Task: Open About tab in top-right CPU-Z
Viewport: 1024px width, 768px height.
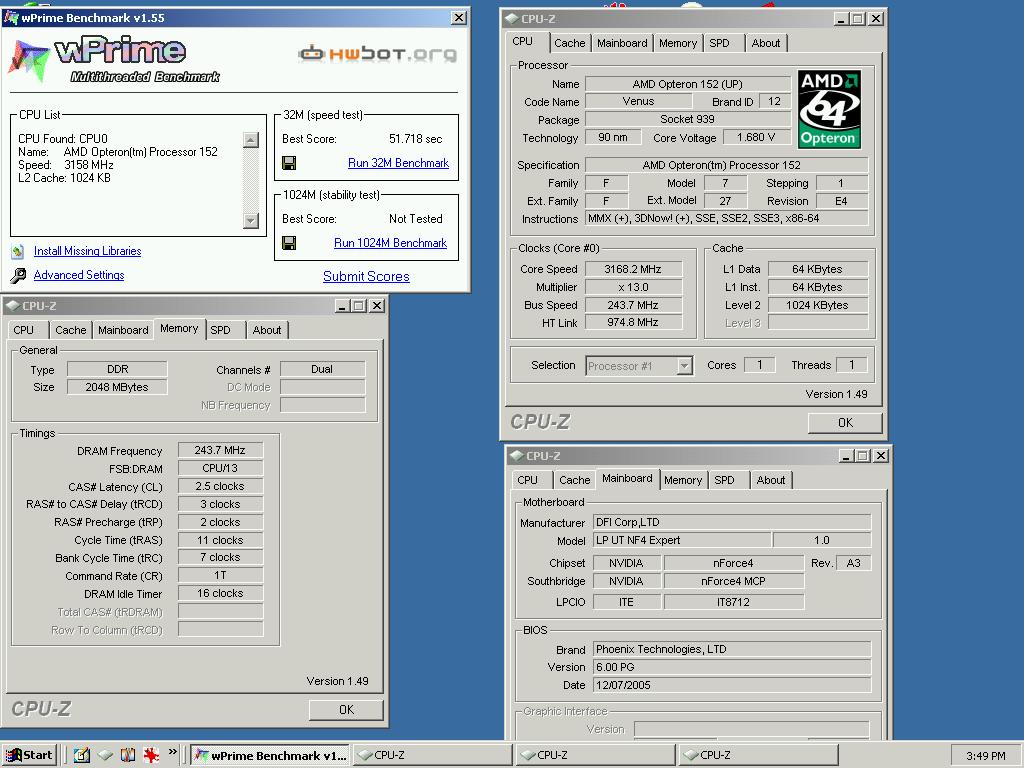Action: tap(766, 43)
